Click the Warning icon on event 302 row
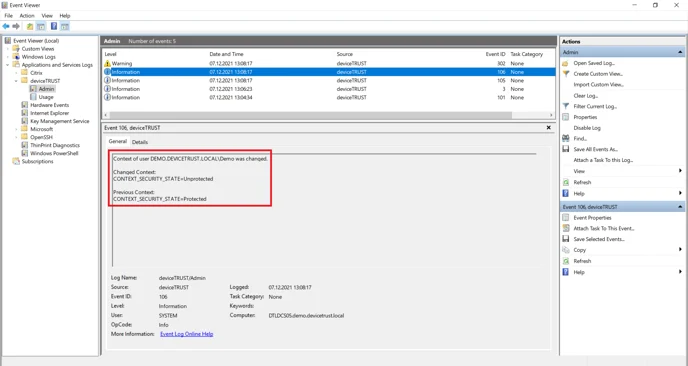This screenshot has height=366, width=688. coord(108,64)
